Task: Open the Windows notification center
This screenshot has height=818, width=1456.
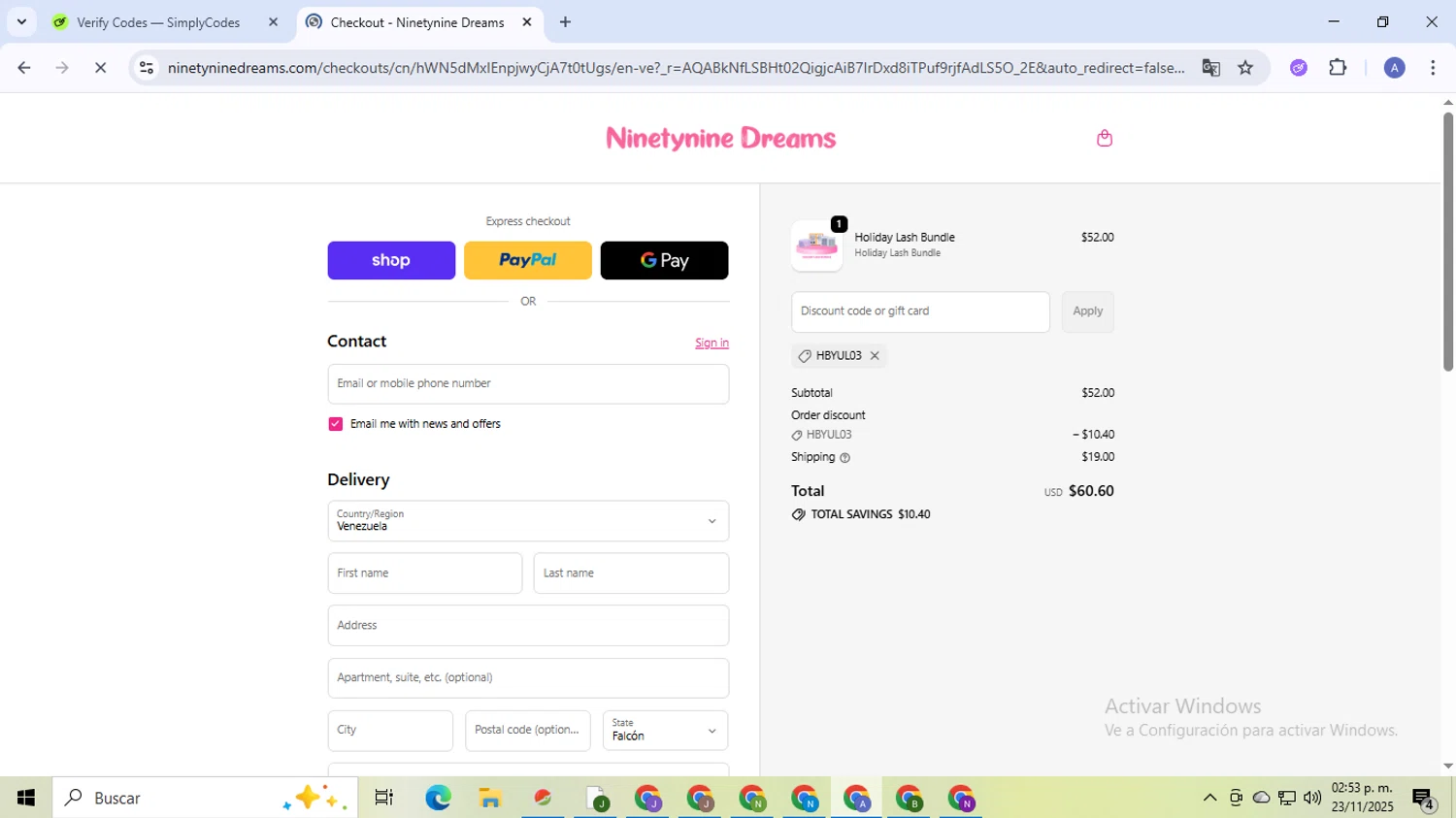Action: click(x=1424, y=799)
